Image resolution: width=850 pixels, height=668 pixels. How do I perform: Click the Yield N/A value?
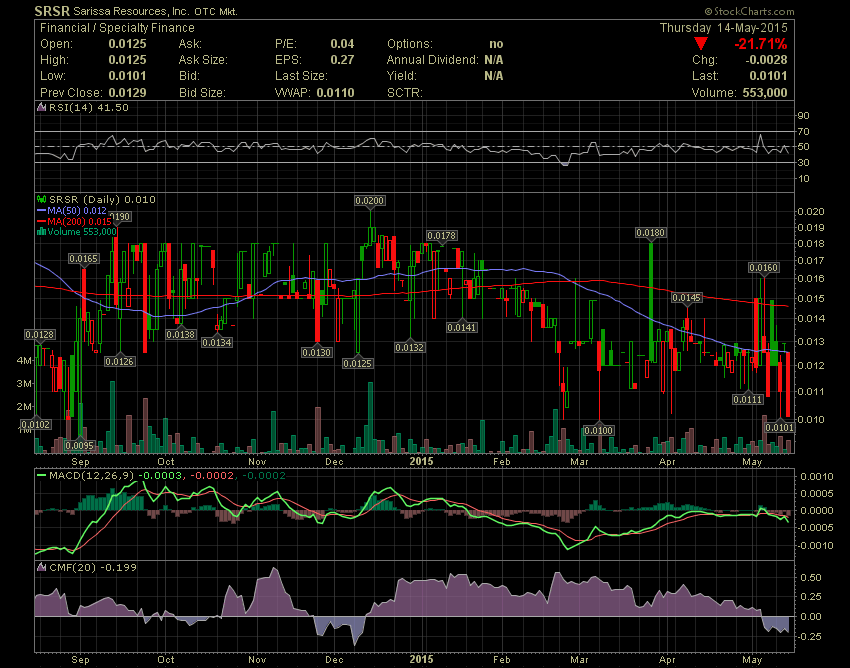tap(494, 76)
